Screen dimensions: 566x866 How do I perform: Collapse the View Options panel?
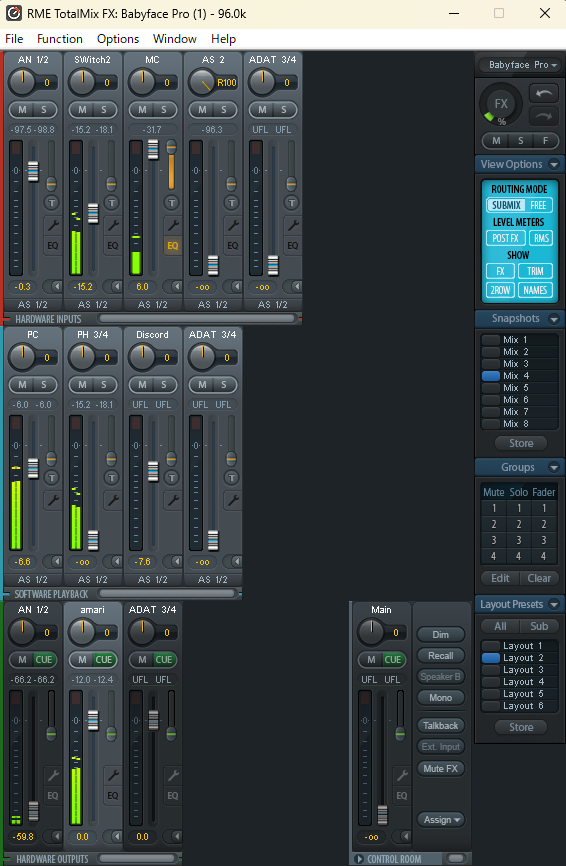[x=553, y=164]
